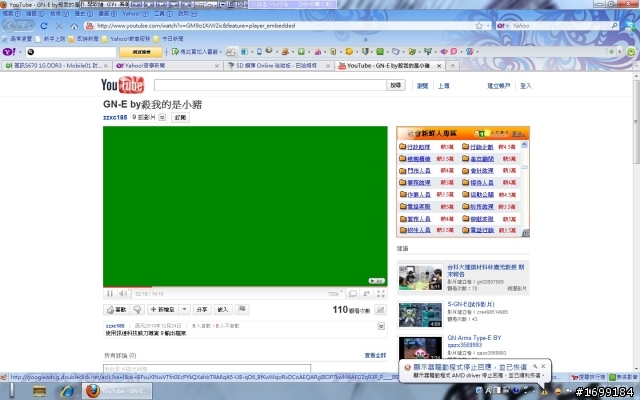Mute the video with the speaker icon

(x=123, y=293)
